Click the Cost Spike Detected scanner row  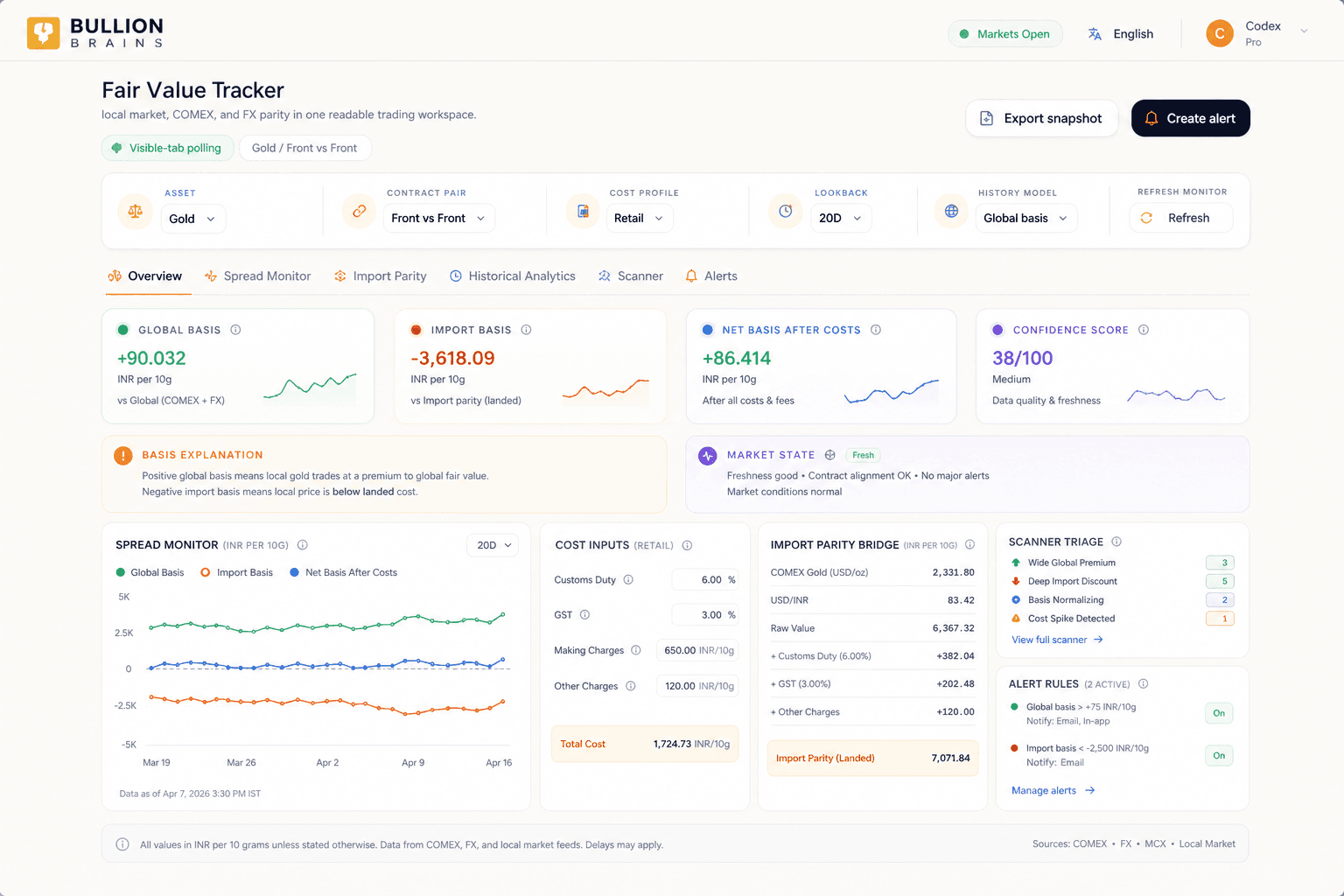tap(1122, 618)
